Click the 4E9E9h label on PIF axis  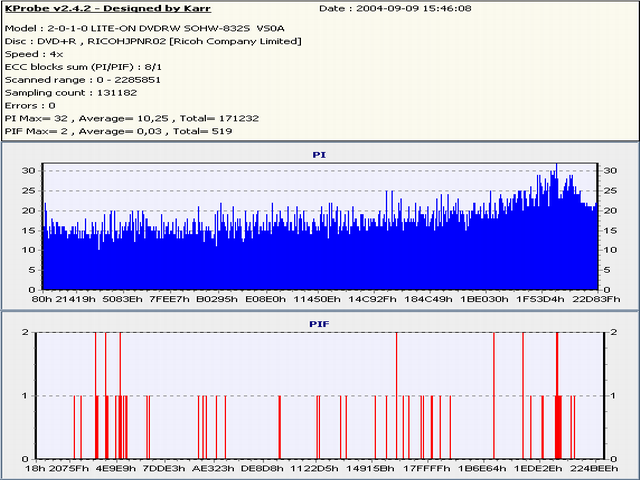pos(115,468)
